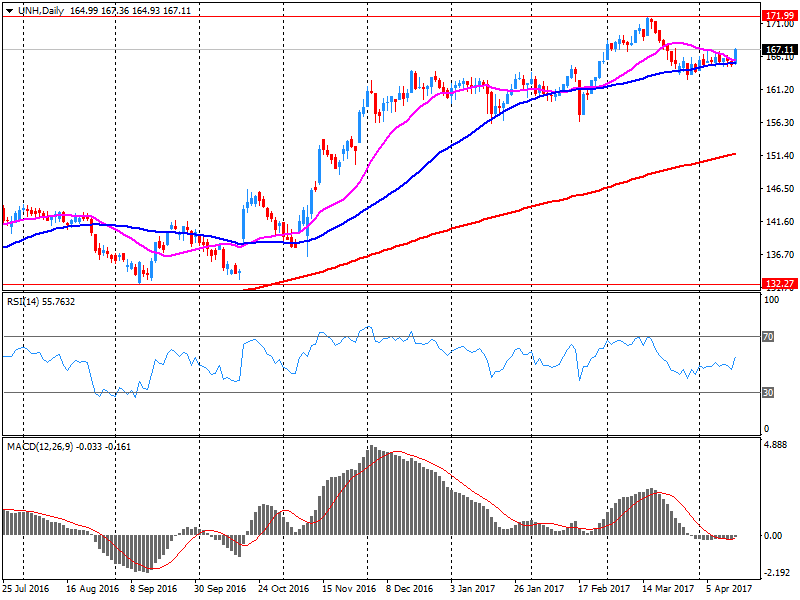Screen dimensions: 800x600
Task: Select the 15 Nov 2016 date label
Action: 349,589
